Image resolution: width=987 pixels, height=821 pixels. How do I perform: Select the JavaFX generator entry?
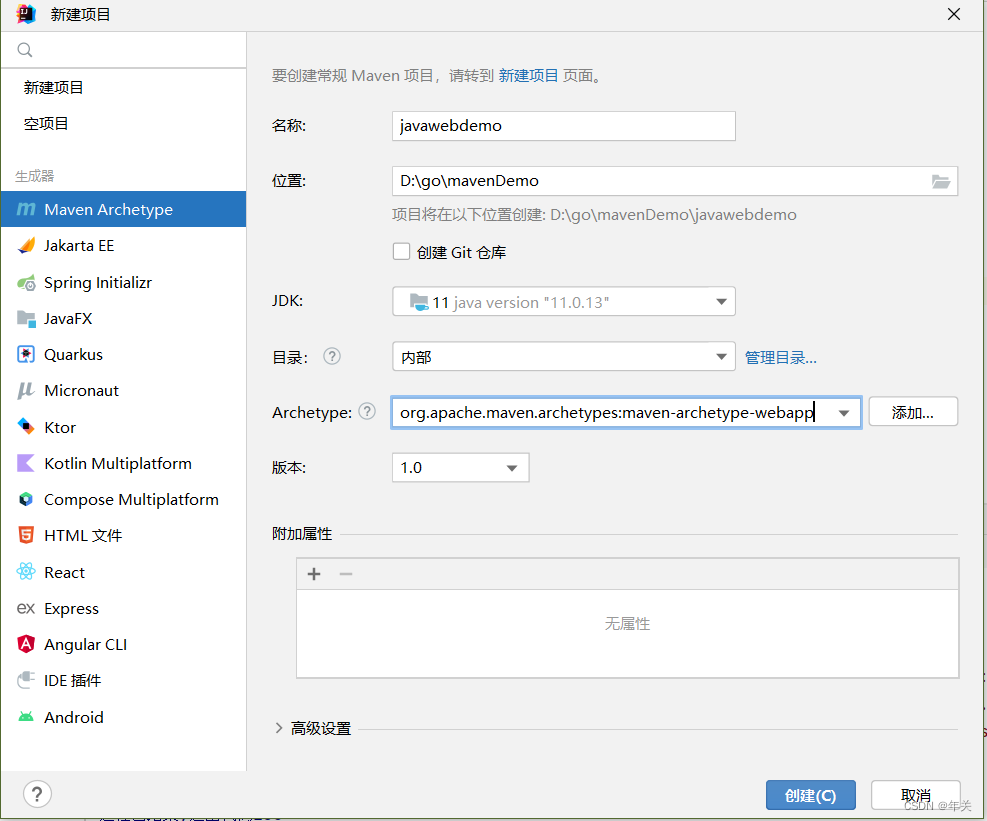click(x=123, y=319)
